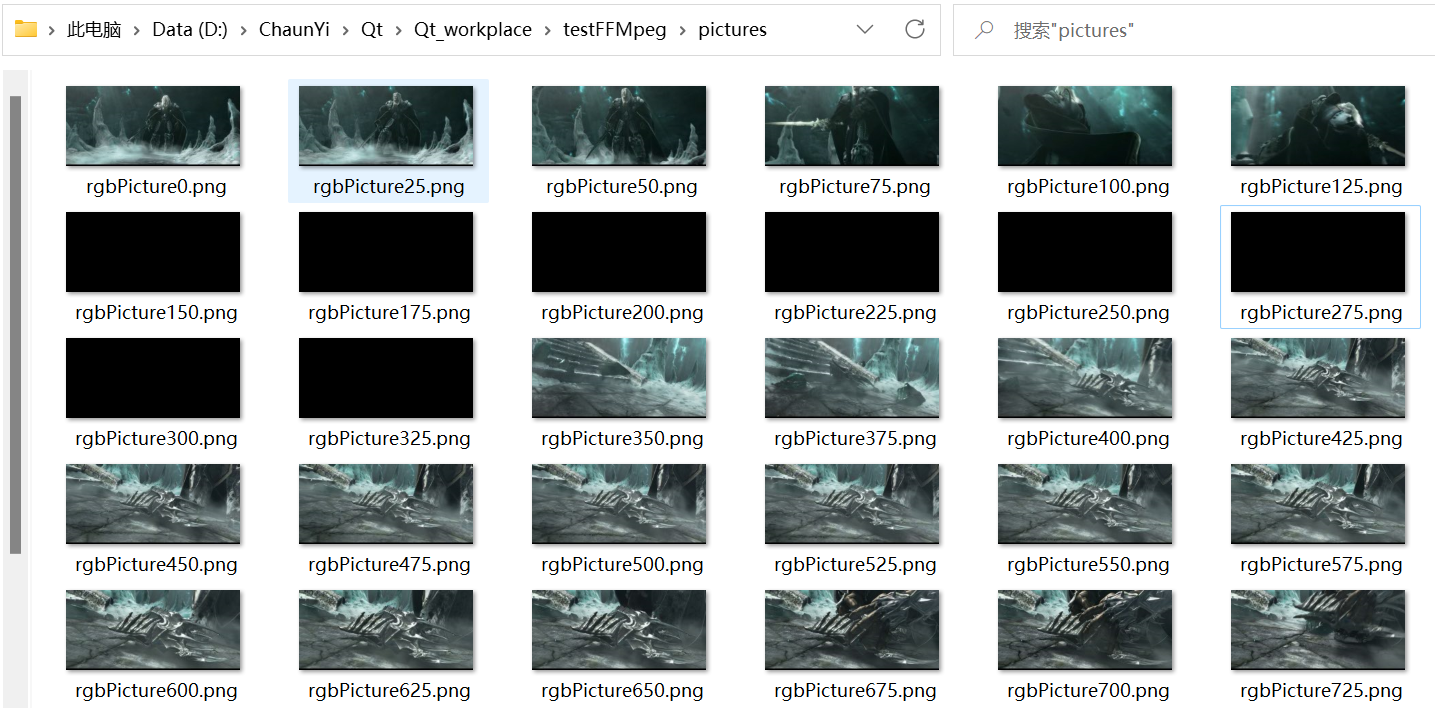Expand chevron after 此电脑 breadcrumb
The image size is (1435, 708).
coord(137,30)
